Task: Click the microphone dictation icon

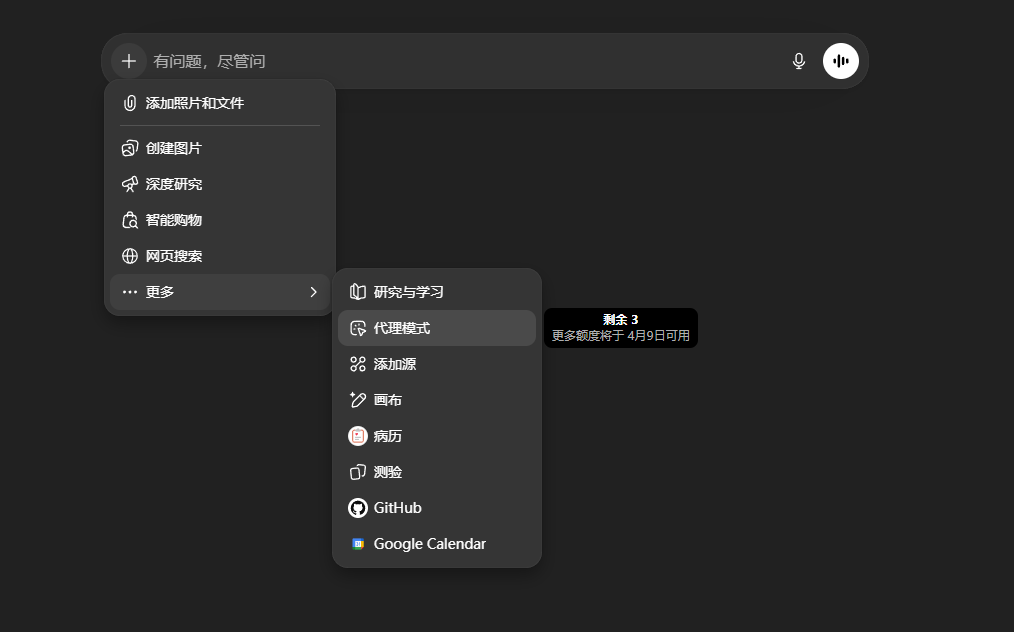Action: click(x=799, y=61)
